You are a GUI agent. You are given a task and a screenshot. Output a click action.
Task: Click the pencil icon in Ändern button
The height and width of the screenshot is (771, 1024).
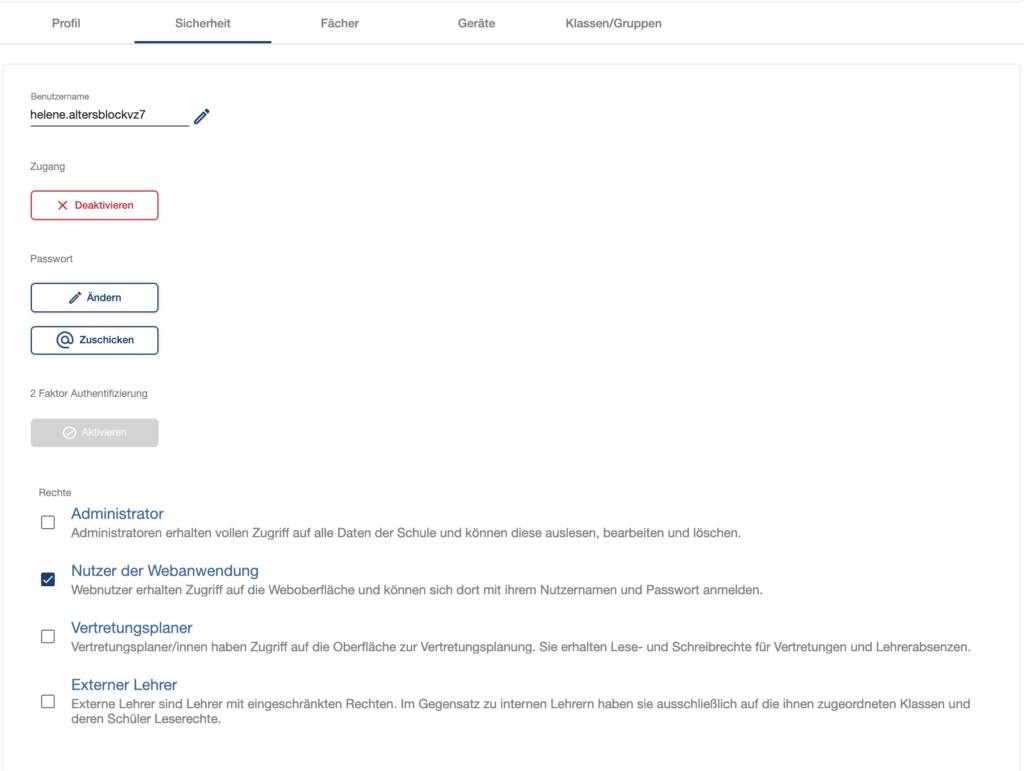click(x=75, y=298)
